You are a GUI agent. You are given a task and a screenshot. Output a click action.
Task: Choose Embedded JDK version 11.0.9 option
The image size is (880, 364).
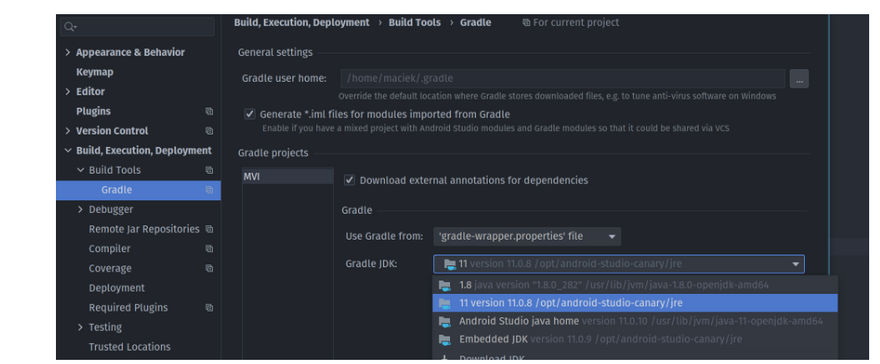pos(635,339)
